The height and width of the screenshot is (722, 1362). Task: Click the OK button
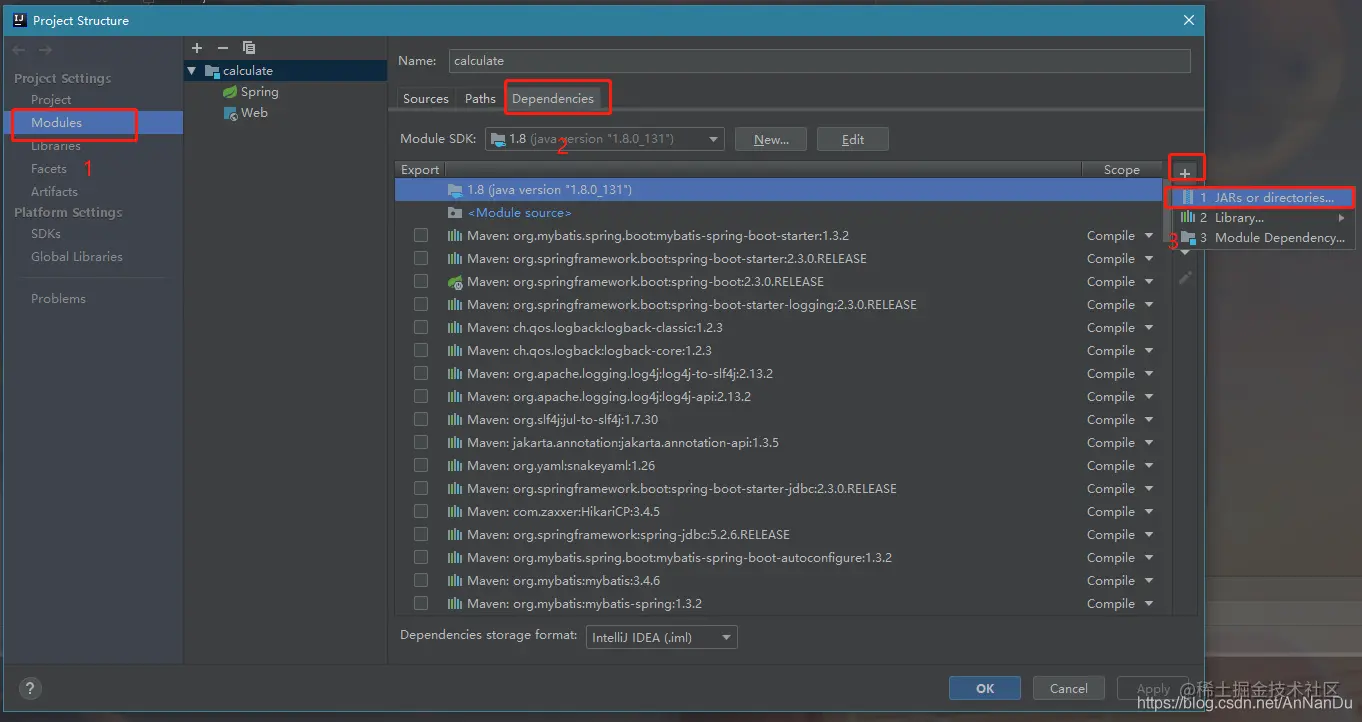point(985,688)
